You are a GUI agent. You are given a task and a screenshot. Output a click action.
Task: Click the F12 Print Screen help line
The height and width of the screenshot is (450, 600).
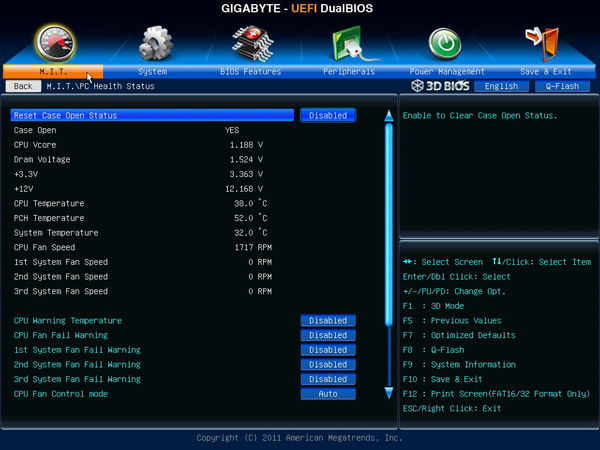click(x=496, y=394)
